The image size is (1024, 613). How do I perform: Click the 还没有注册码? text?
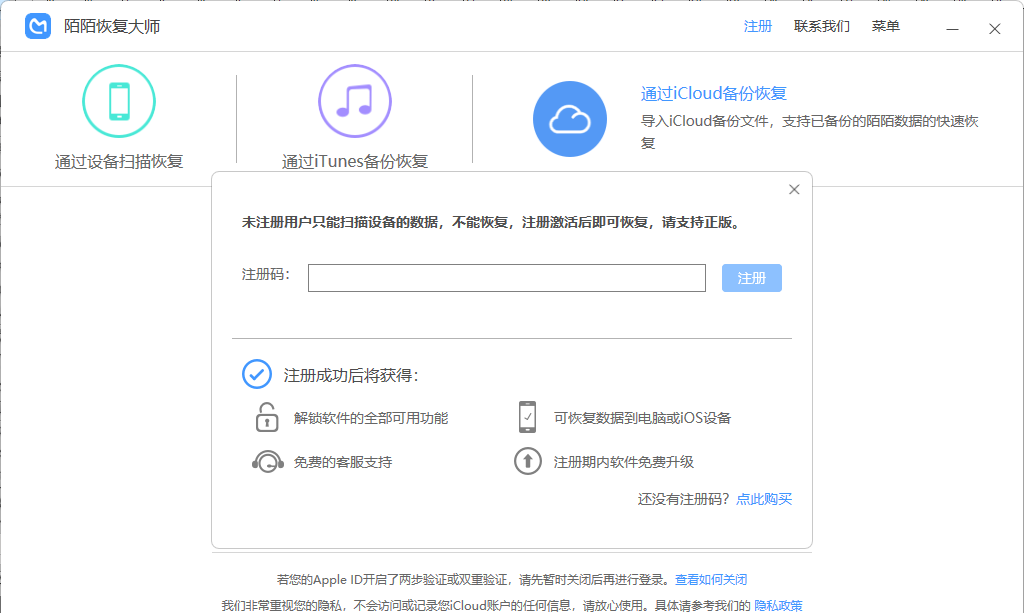684,499
